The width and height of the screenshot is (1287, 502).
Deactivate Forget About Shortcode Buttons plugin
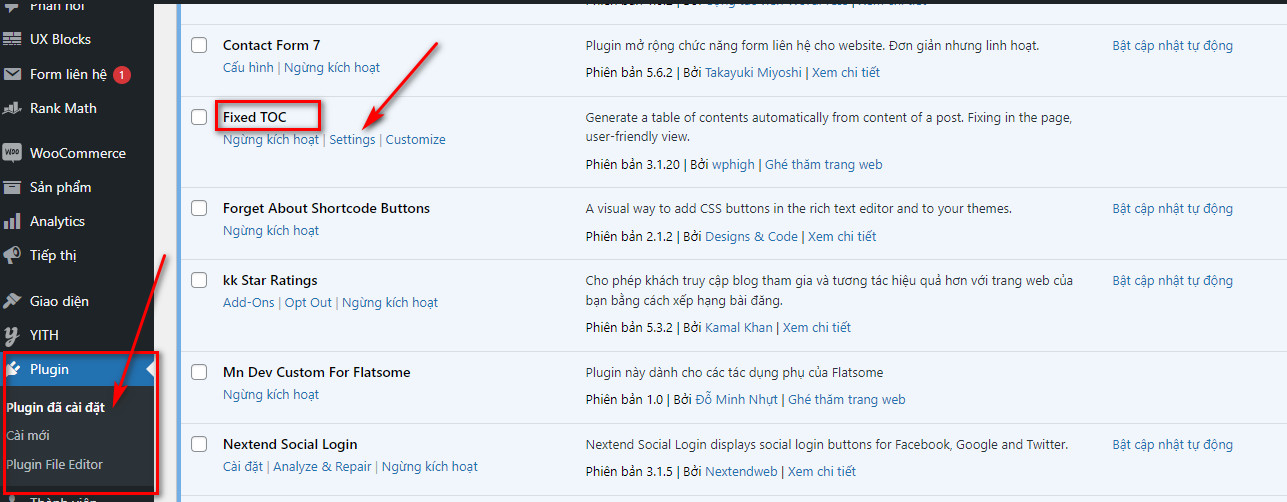click(271, 230)
